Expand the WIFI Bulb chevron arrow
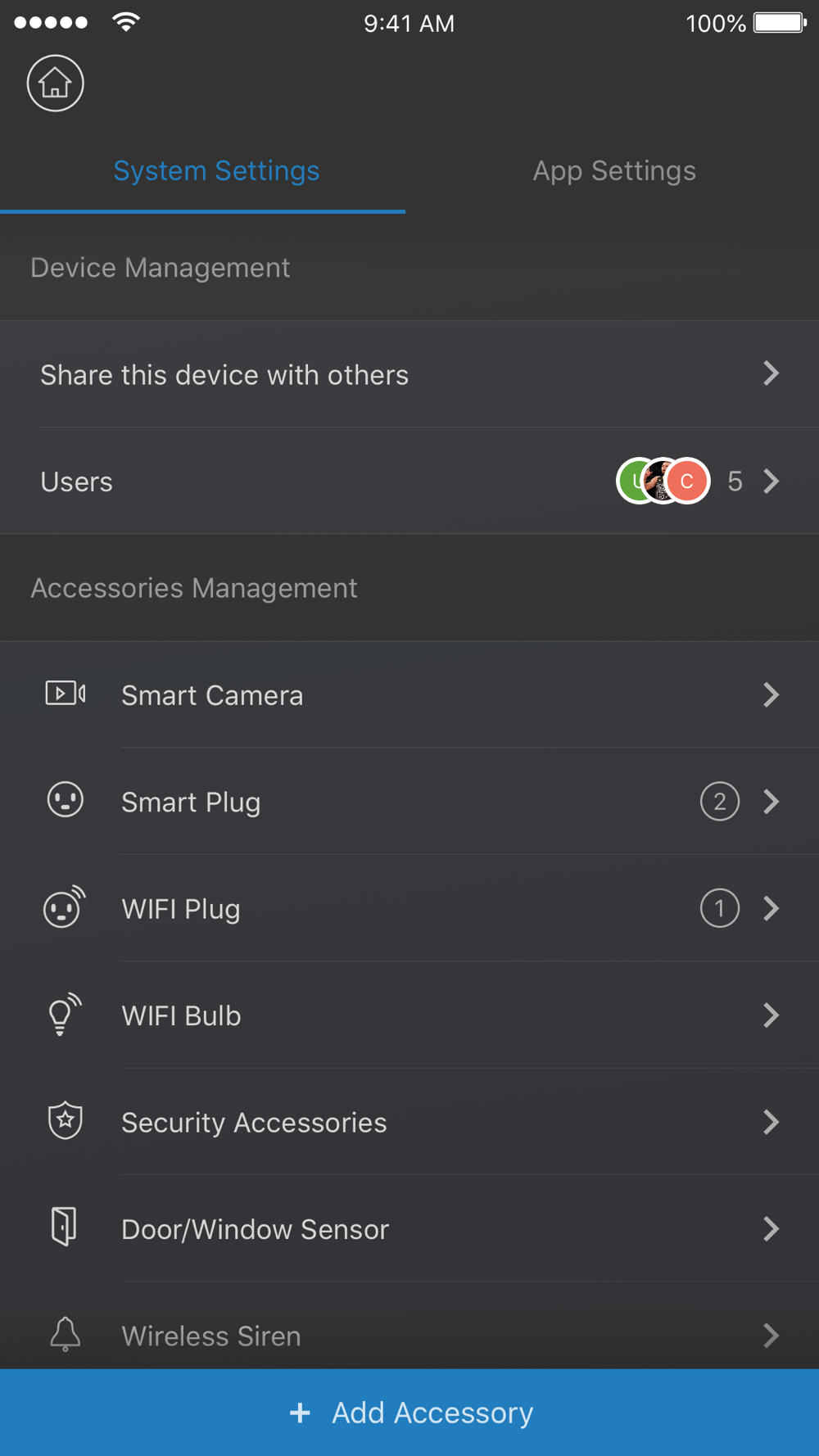 [x=771, y=1015]
